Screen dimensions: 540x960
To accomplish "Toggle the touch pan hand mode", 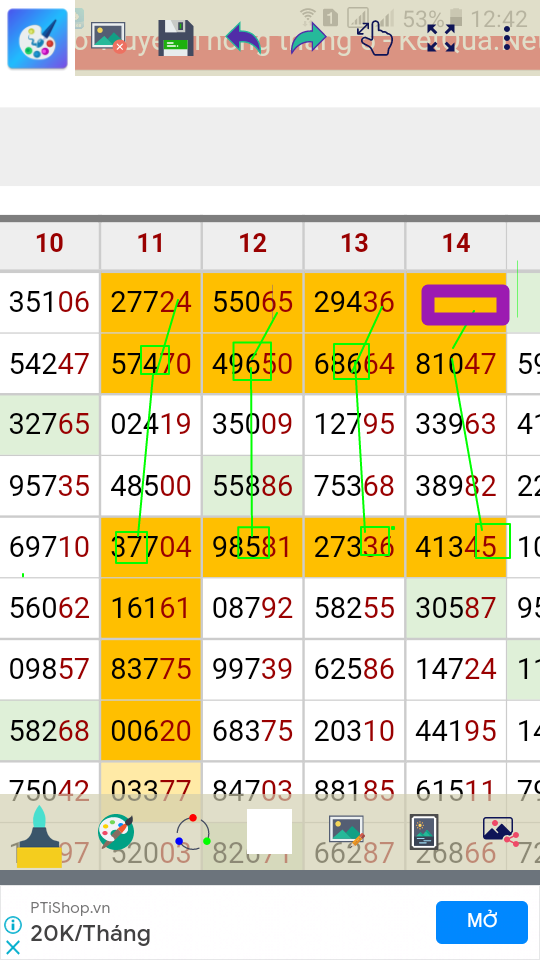I will pyautogui.click(x=375, y=38).
